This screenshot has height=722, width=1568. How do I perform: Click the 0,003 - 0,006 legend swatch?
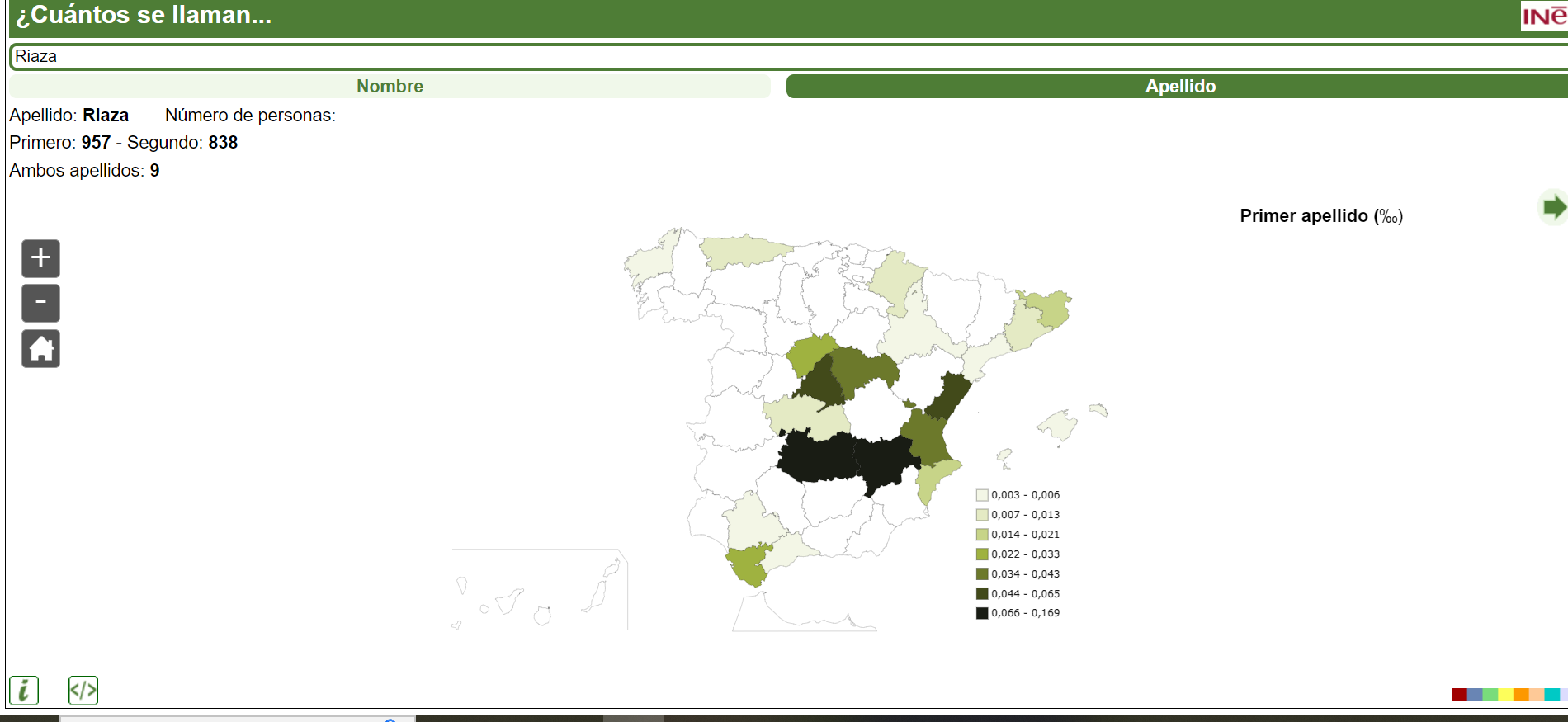point(982,495)
